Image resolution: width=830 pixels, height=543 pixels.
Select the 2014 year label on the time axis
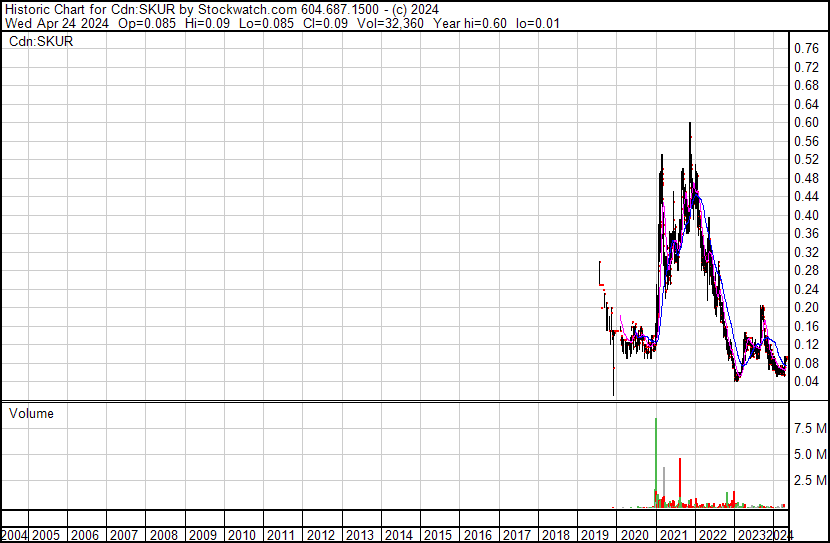[399, 535]
